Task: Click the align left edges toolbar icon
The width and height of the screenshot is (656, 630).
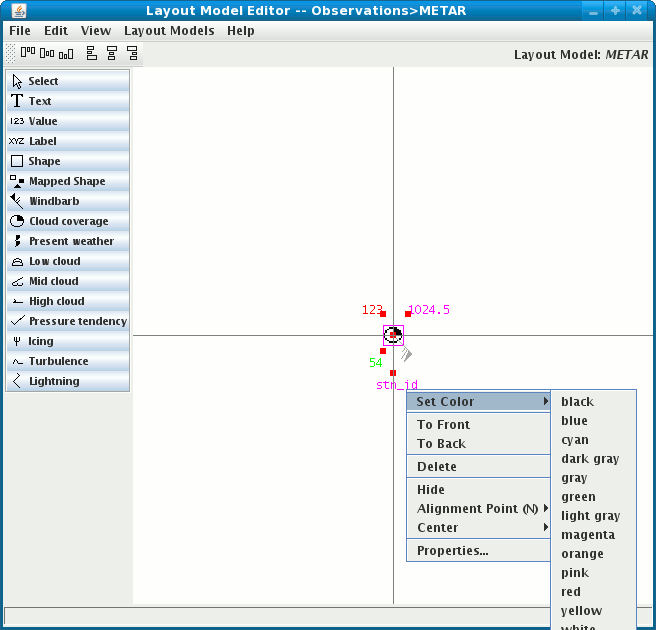Action: [92, 53]
